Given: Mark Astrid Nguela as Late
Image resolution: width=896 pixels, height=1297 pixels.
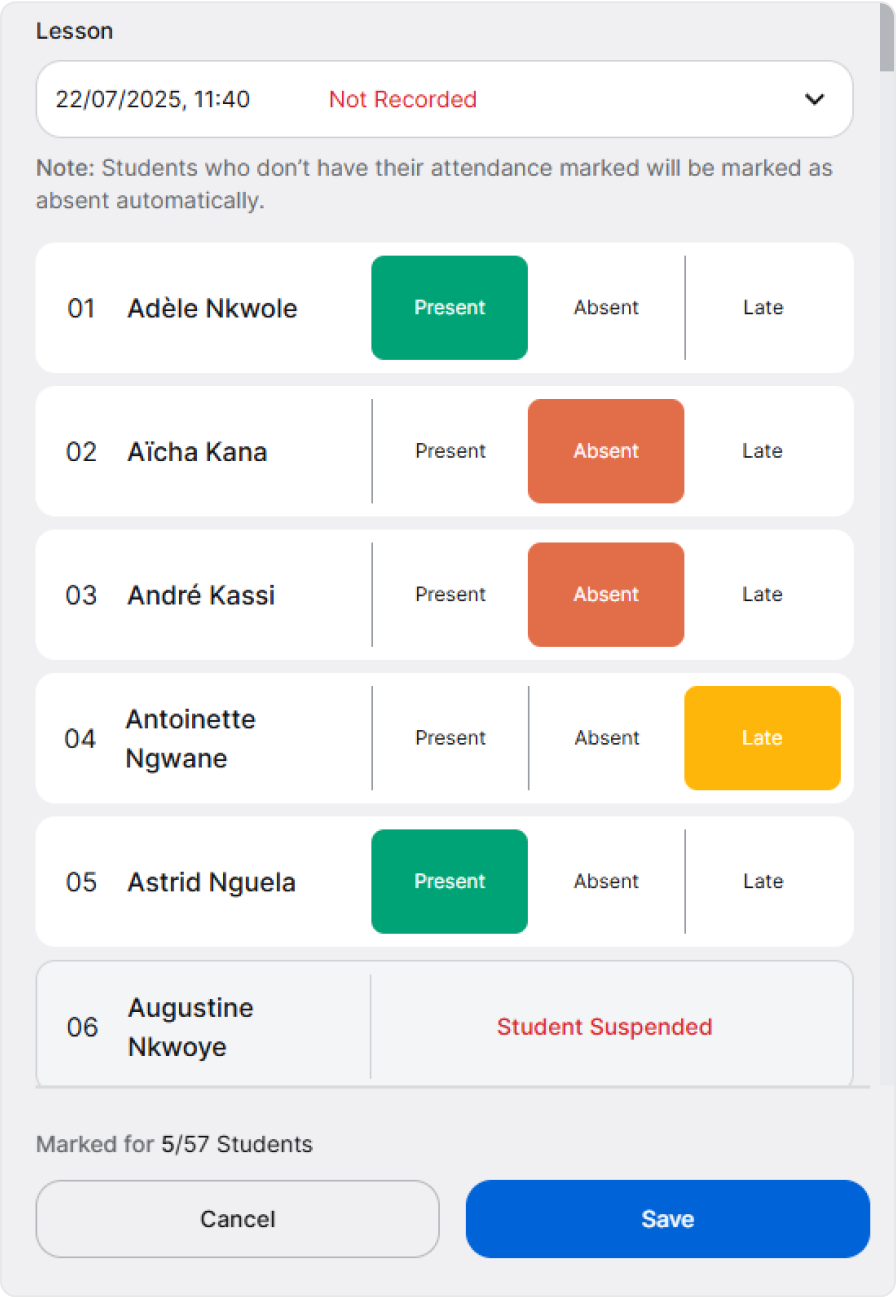Looking at the screenshot, I should click(762, 881).
